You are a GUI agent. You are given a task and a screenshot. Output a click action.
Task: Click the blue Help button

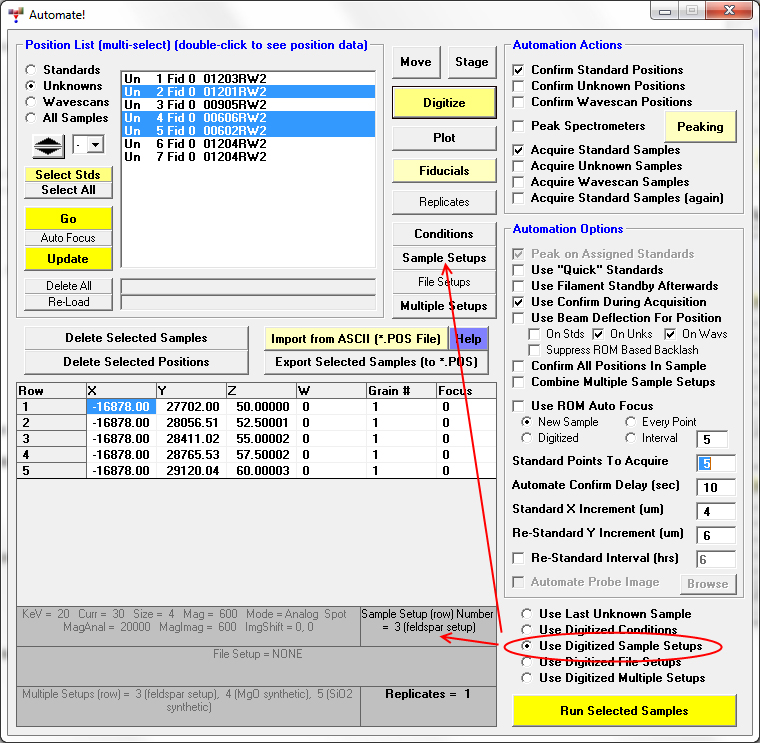point(468,339)
